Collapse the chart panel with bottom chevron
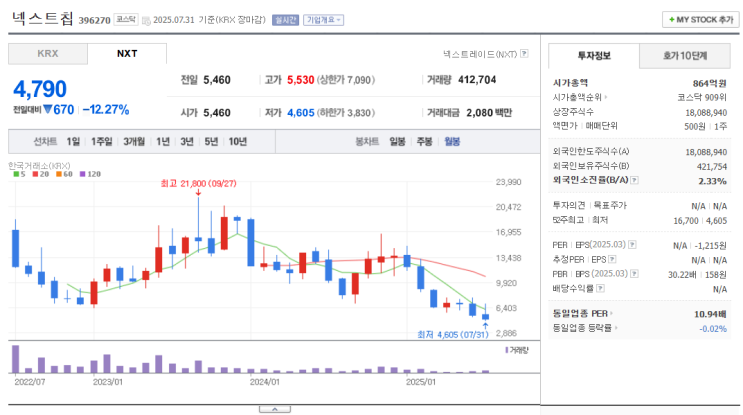Screen dimensions: 743x415 click(x=275, y=409)
